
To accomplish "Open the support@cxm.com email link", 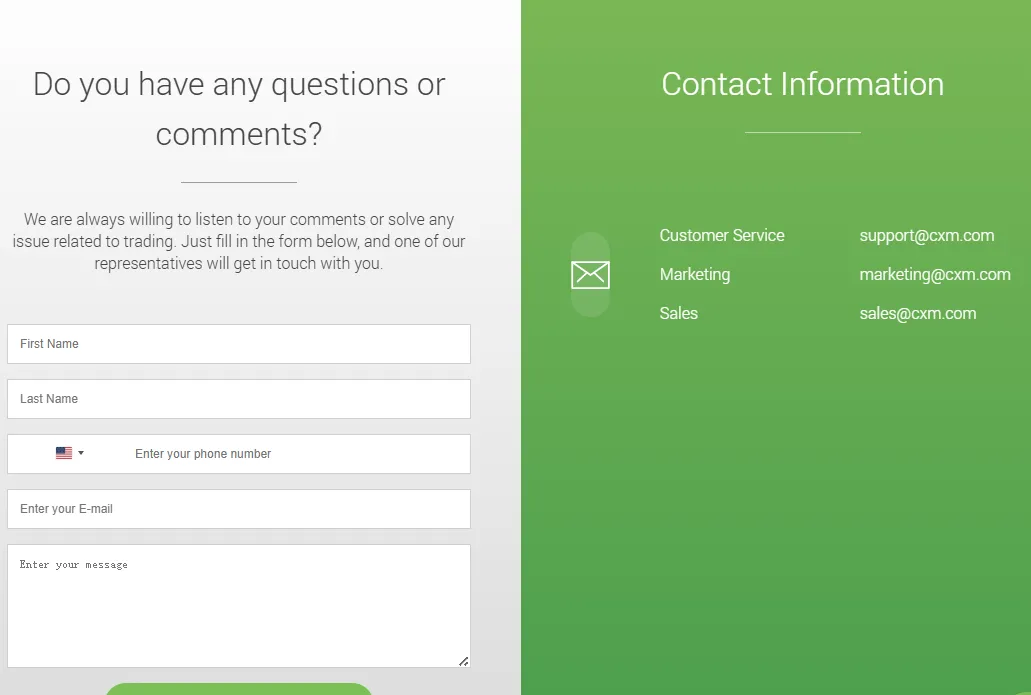I will coord(926,236).
